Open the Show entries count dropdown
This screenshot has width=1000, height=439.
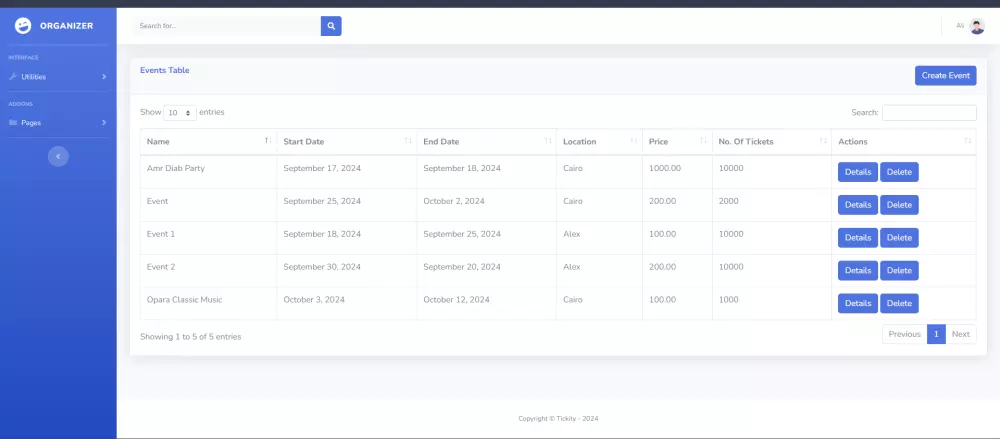pos(180,112)
